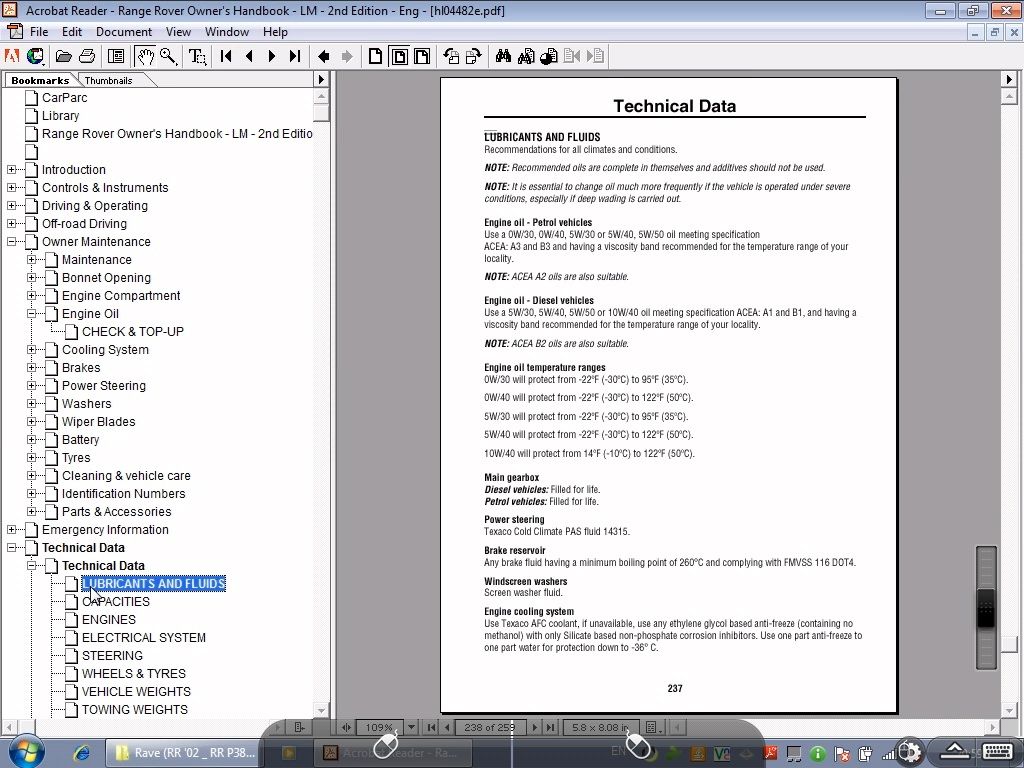The image size is (1024, 768).
Task: Click Go to Previous View arrow
Action: (323, 56)
